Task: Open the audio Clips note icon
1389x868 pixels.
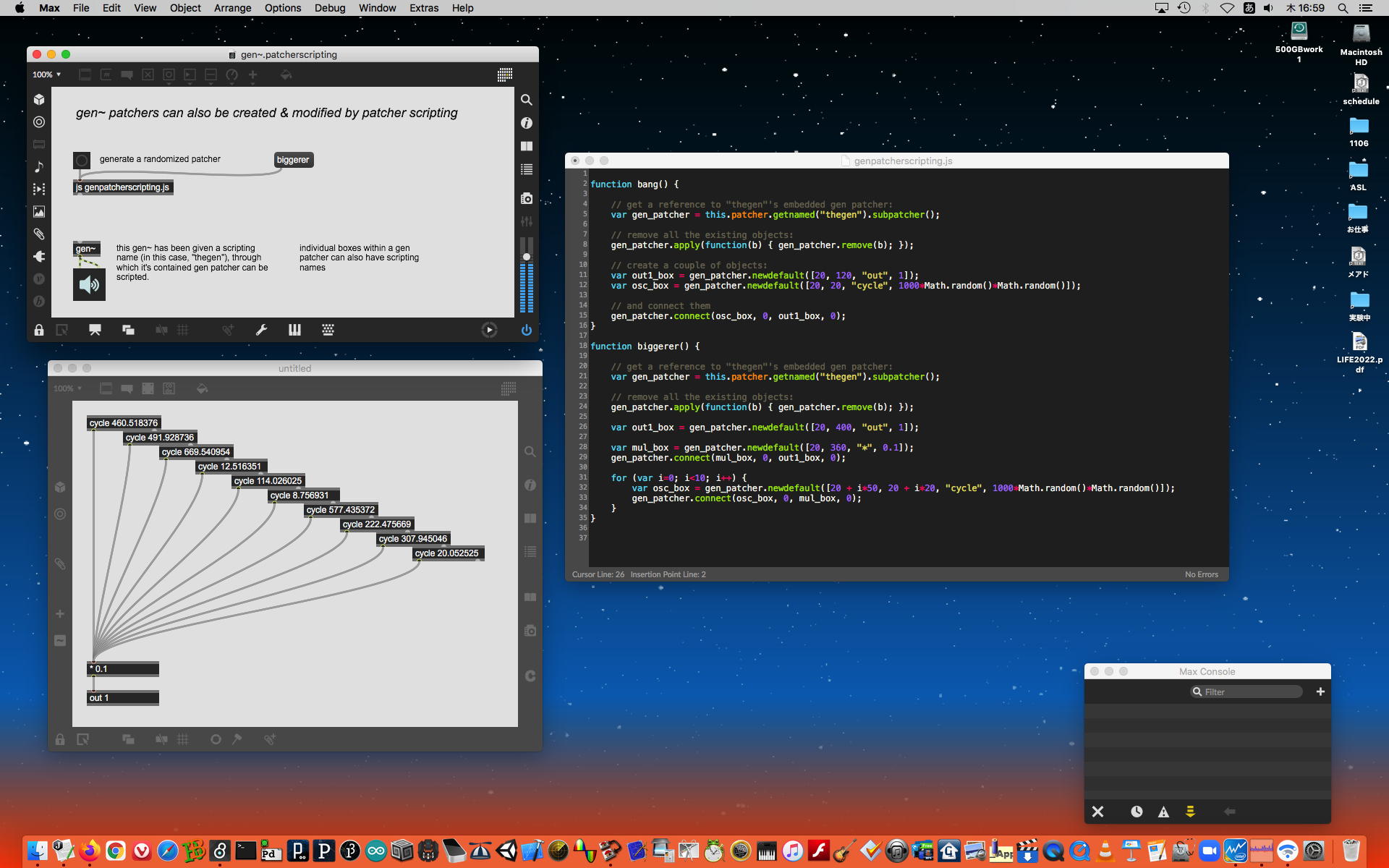Action: tap(39, 166)
